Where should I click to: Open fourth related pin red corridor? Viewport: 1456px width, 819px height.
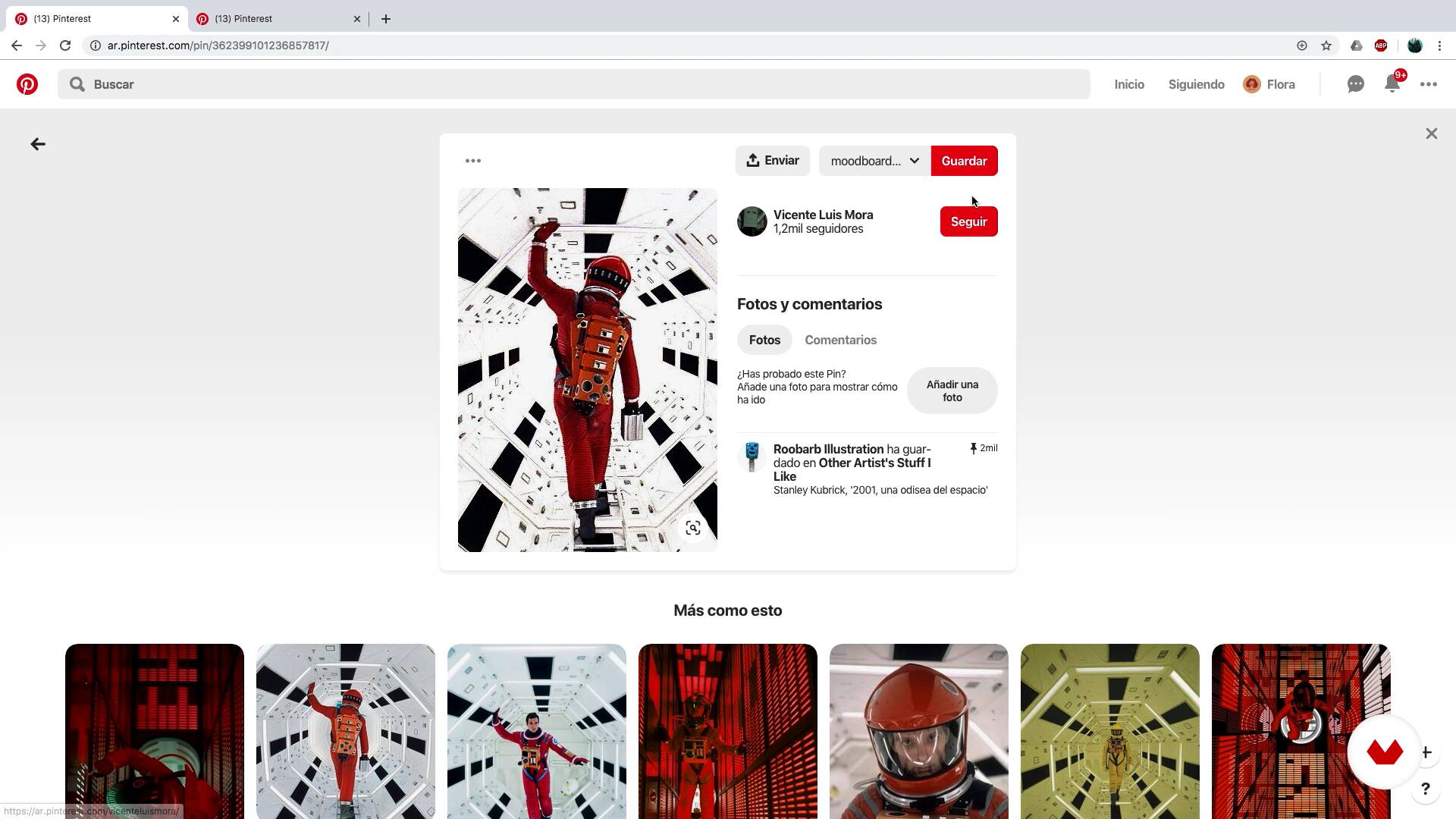tap(728, 731)
